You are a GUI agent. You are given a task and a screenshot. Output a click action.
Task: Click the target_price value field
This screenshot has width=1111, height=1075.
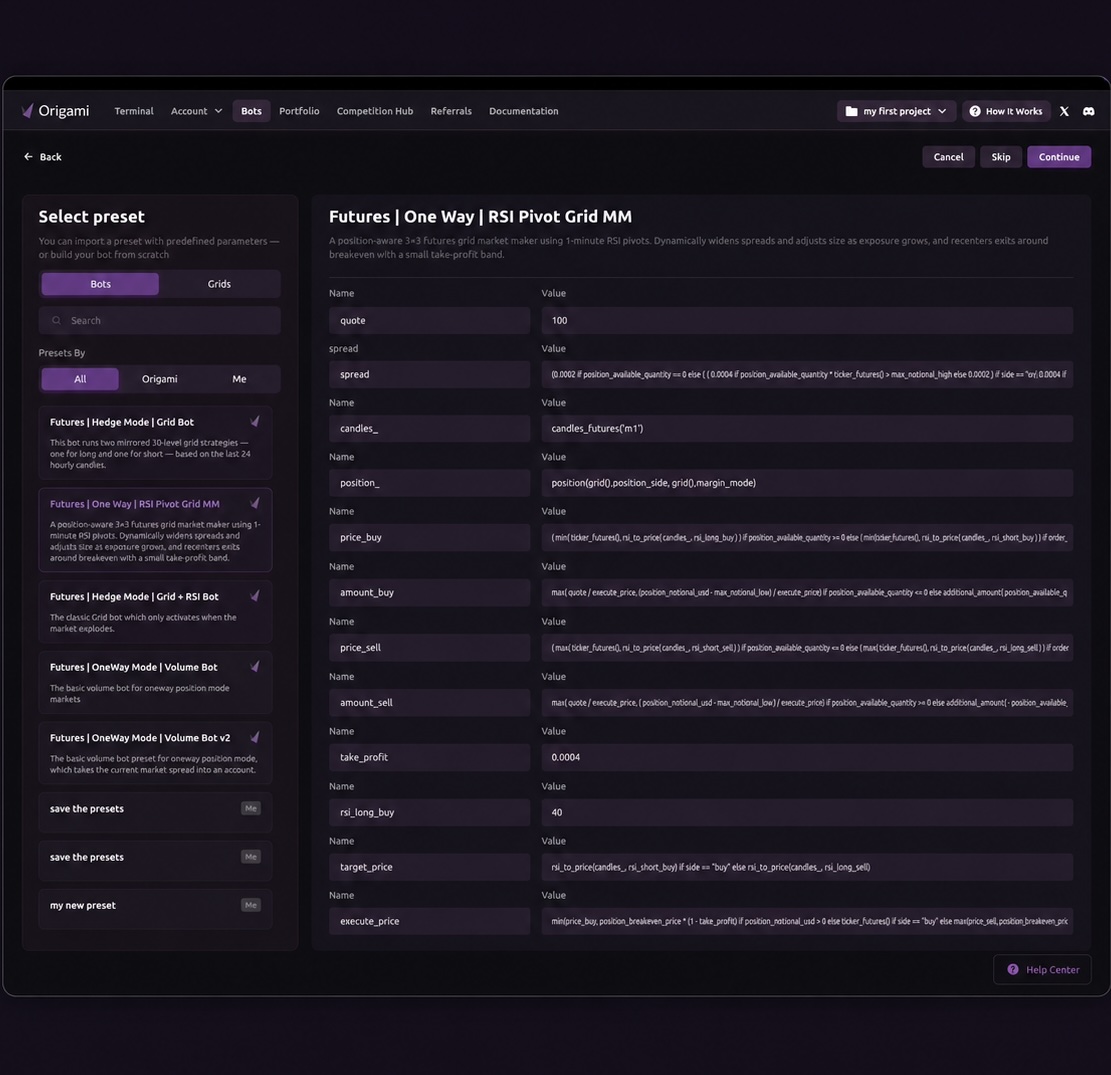point(807,867)
